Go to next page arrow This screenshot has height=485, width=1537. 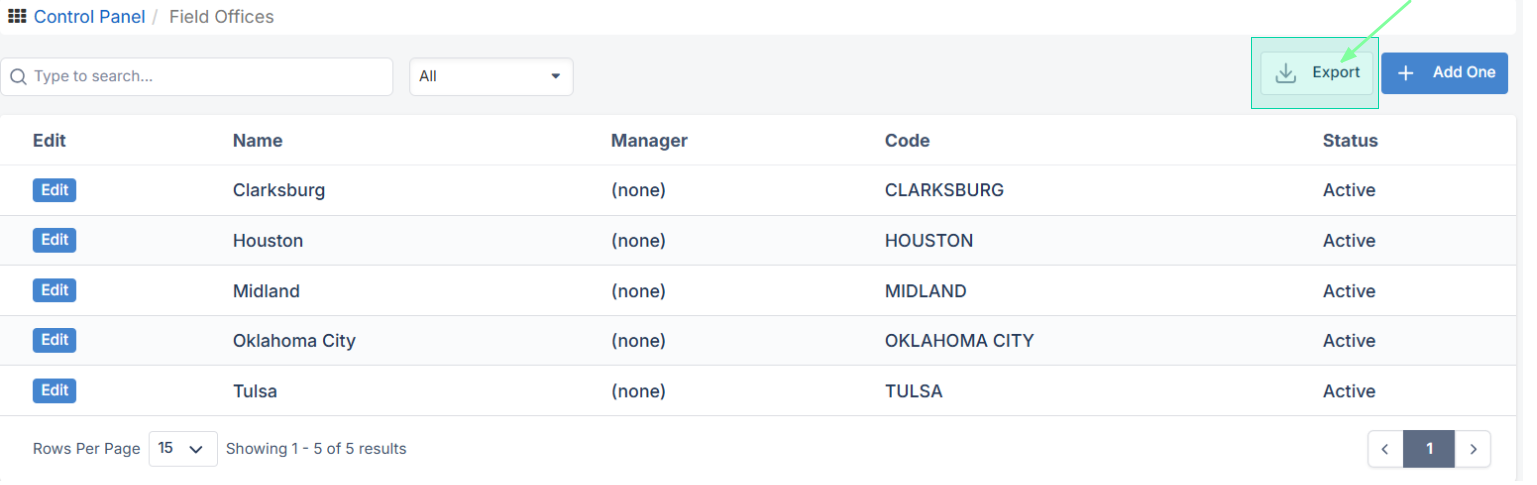point(1473,450)
